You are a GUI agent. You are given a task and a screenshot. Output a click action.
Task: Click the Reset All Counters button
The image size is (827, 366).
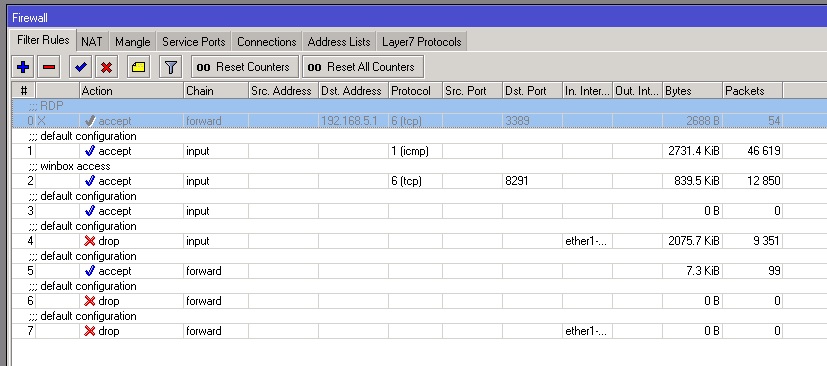coord(363,67)
